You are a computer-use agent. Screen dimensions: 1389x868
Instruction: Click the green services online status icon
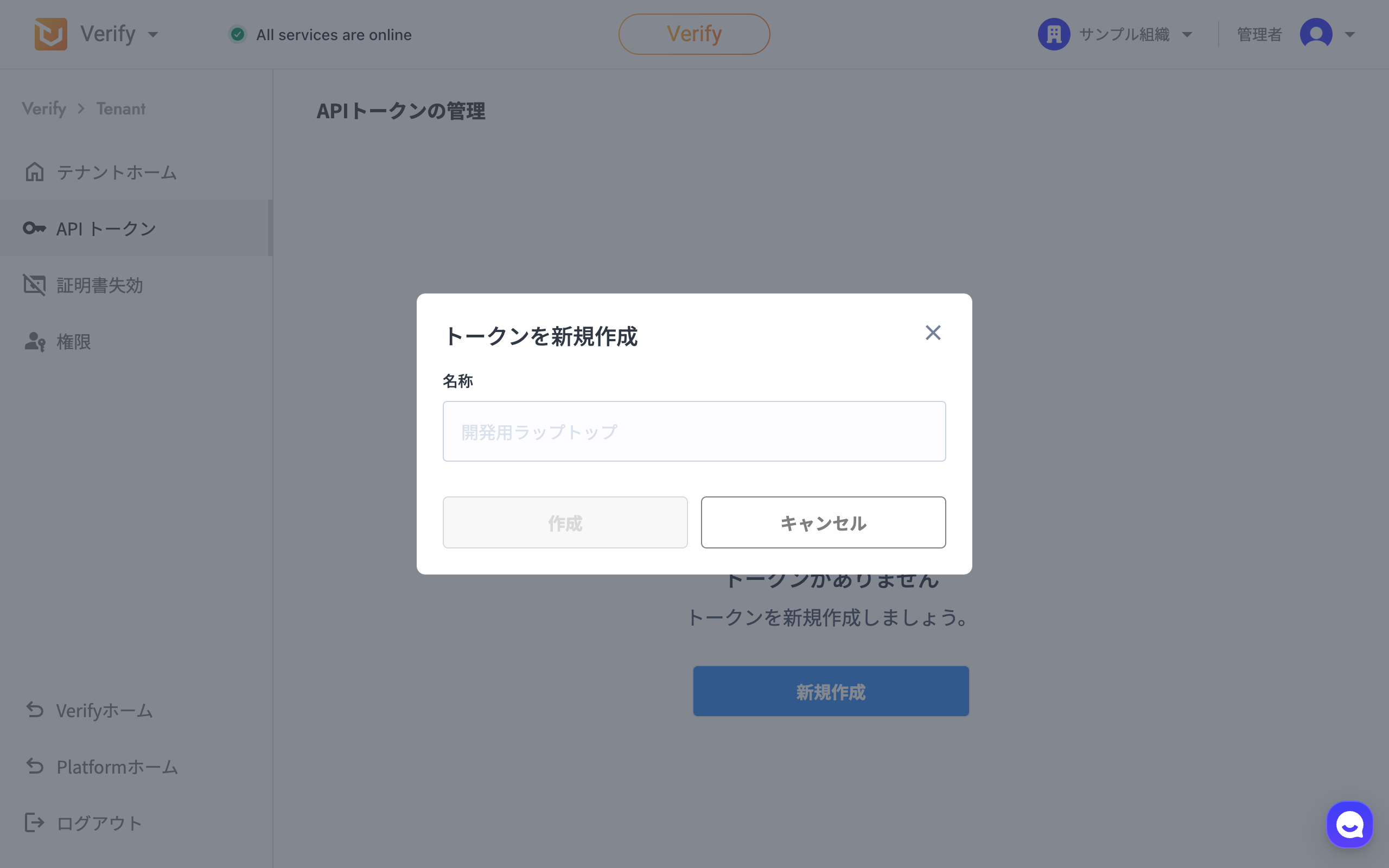click(238, 34)
